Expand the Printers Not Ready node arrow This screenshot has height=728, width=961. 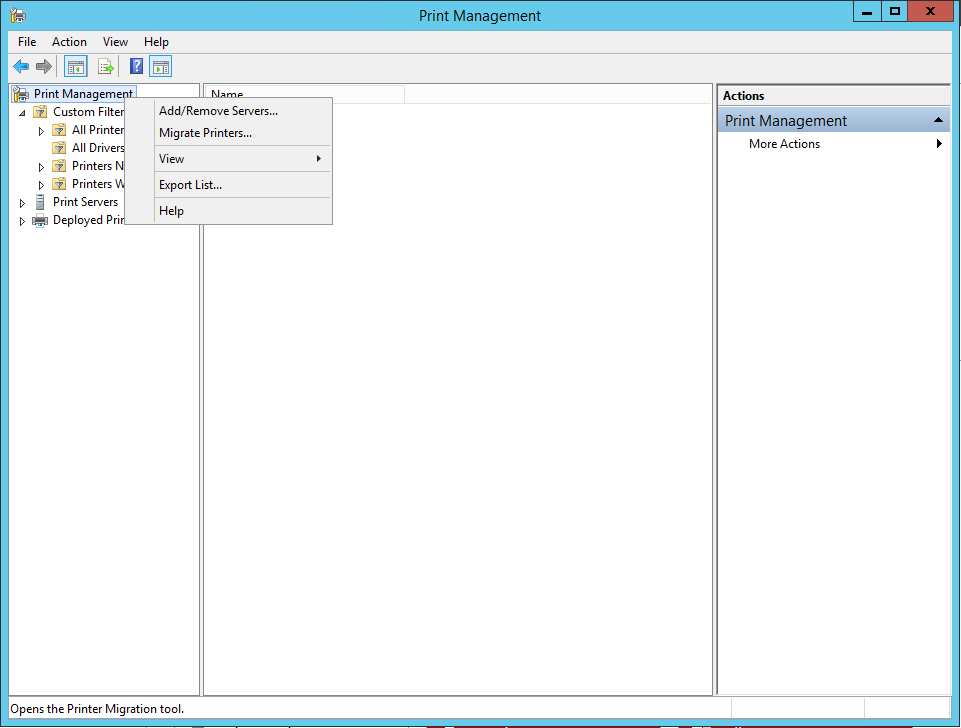tap(41, 167)
